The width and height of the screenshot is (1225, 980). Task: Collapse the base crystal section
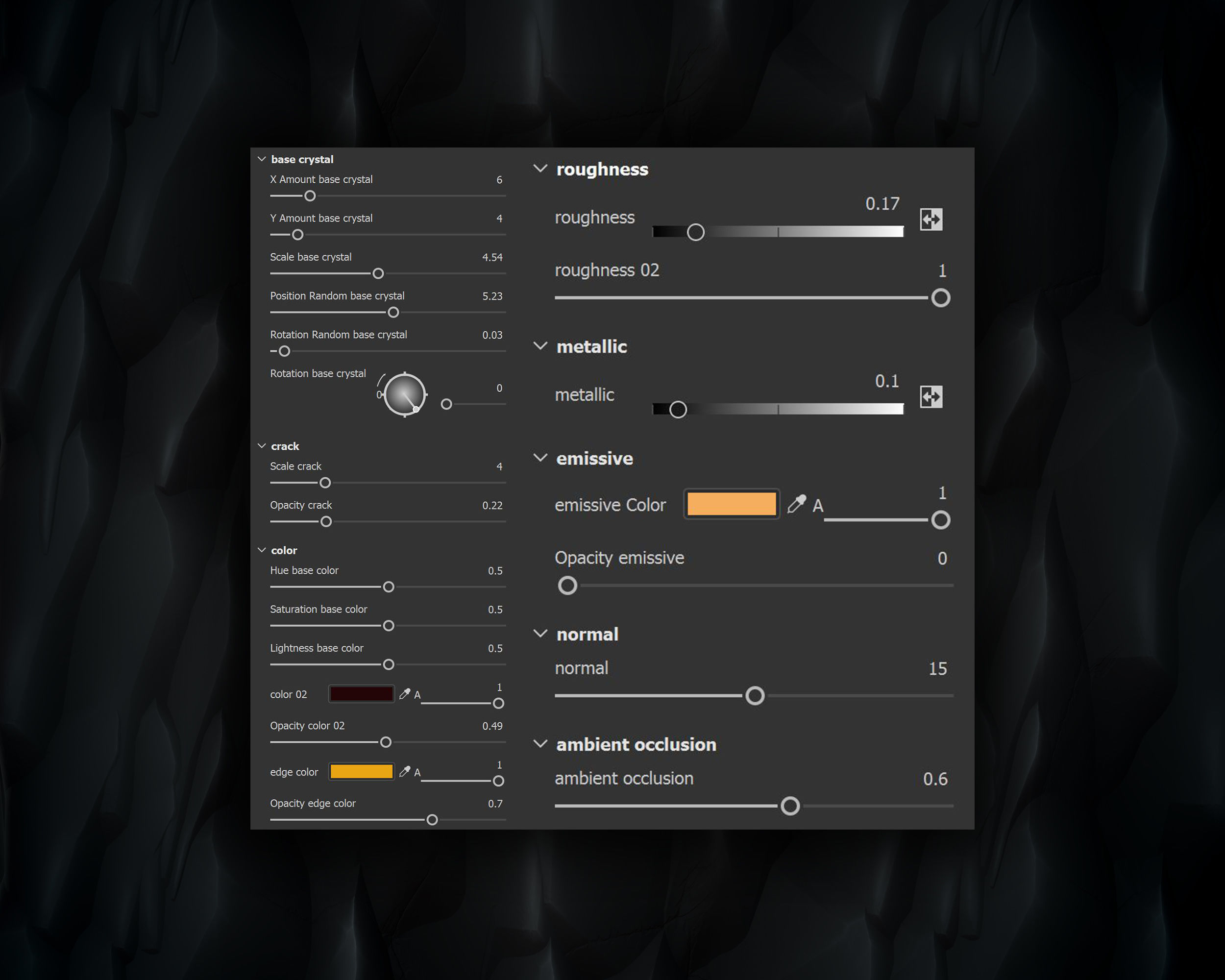click(x=262, y=159)
